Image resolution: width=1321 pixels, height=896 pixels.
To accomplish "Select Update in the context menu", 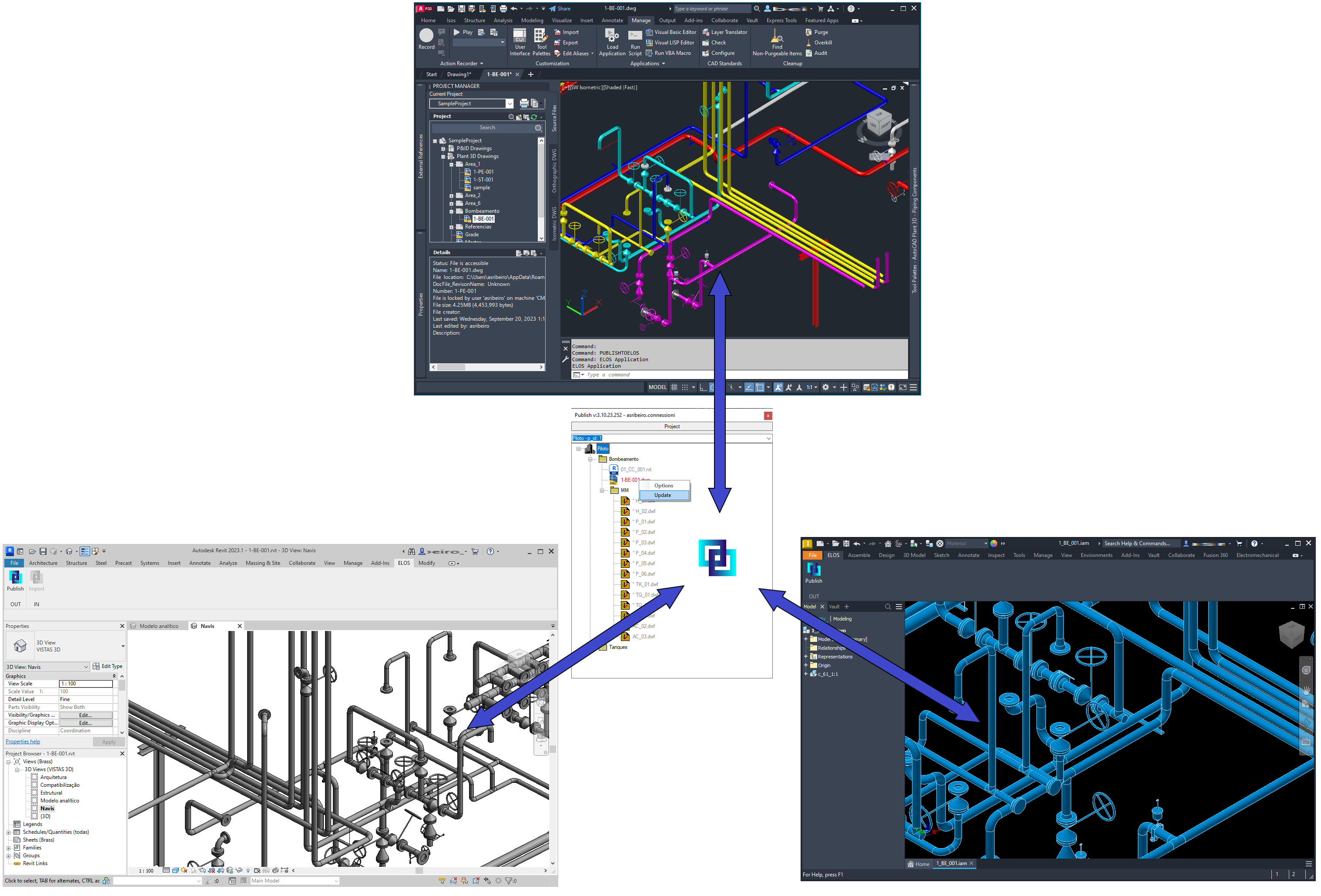I will 664,495.
